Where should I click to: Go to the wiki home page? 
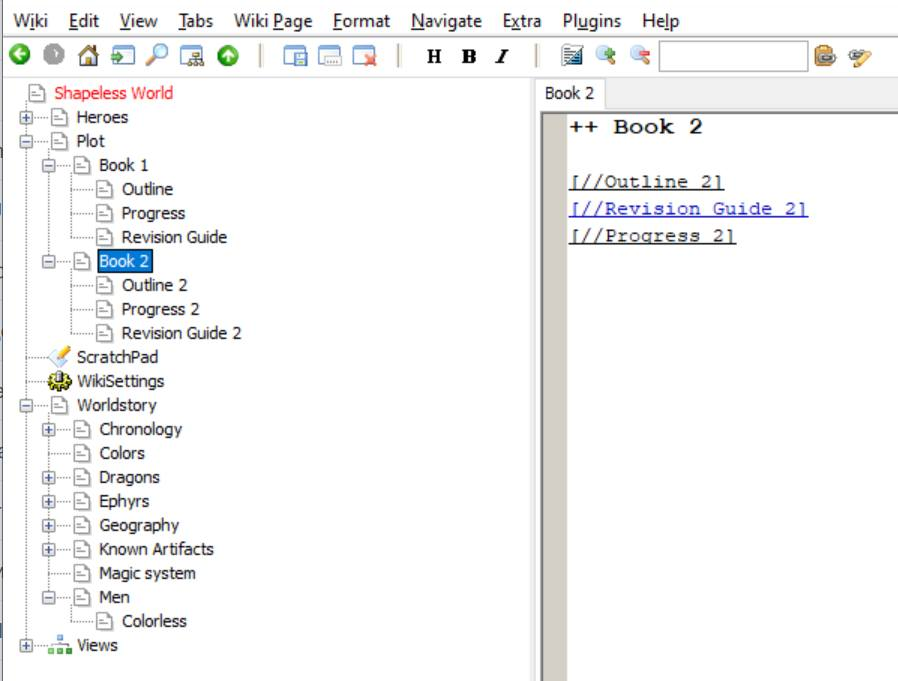[x=88, y=56]
